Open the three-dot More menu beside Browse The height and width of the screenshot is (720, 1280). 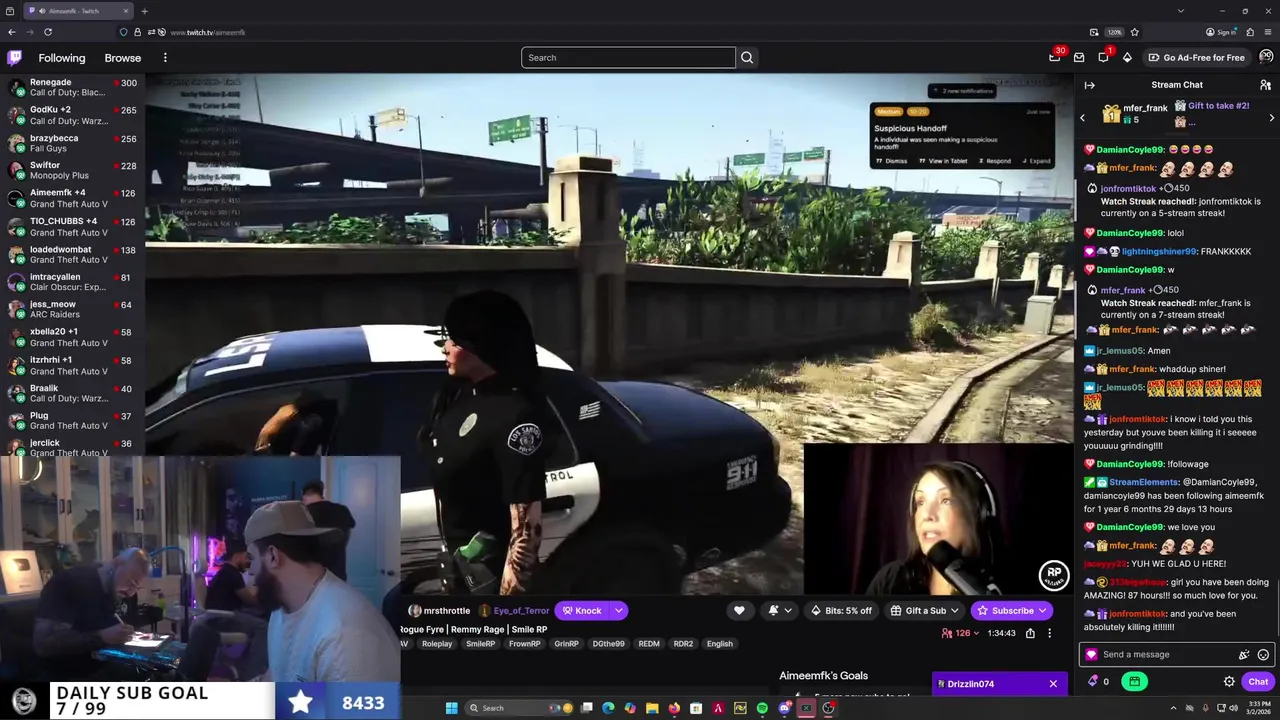coord(165,58)
